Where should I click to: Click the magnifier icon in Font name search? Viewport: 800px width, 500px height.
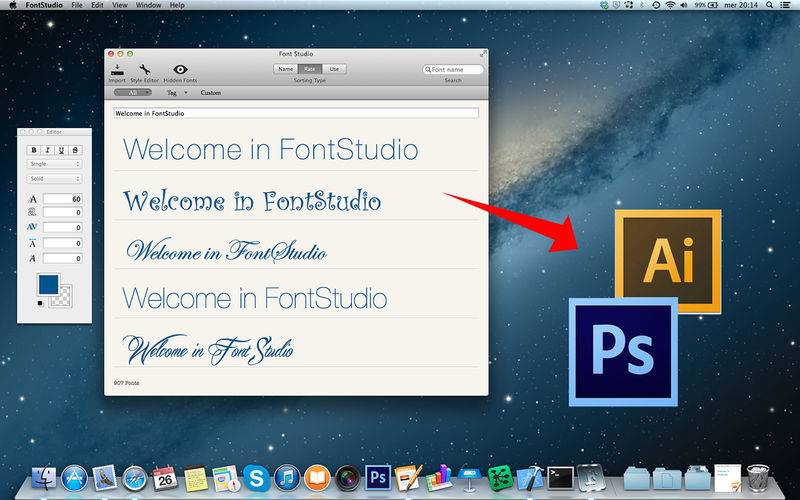point(428,69)
